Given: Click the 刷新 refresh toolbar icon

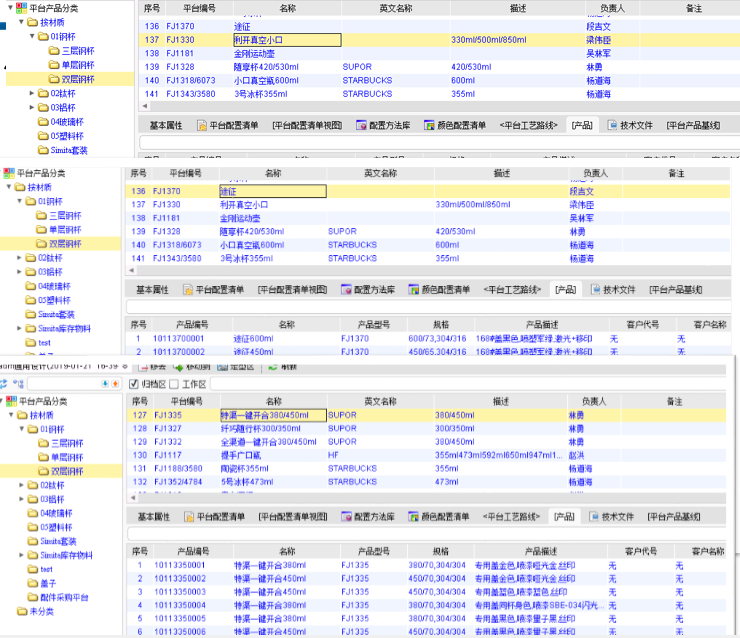Looking at the screenshot, I should click(272, 367).
